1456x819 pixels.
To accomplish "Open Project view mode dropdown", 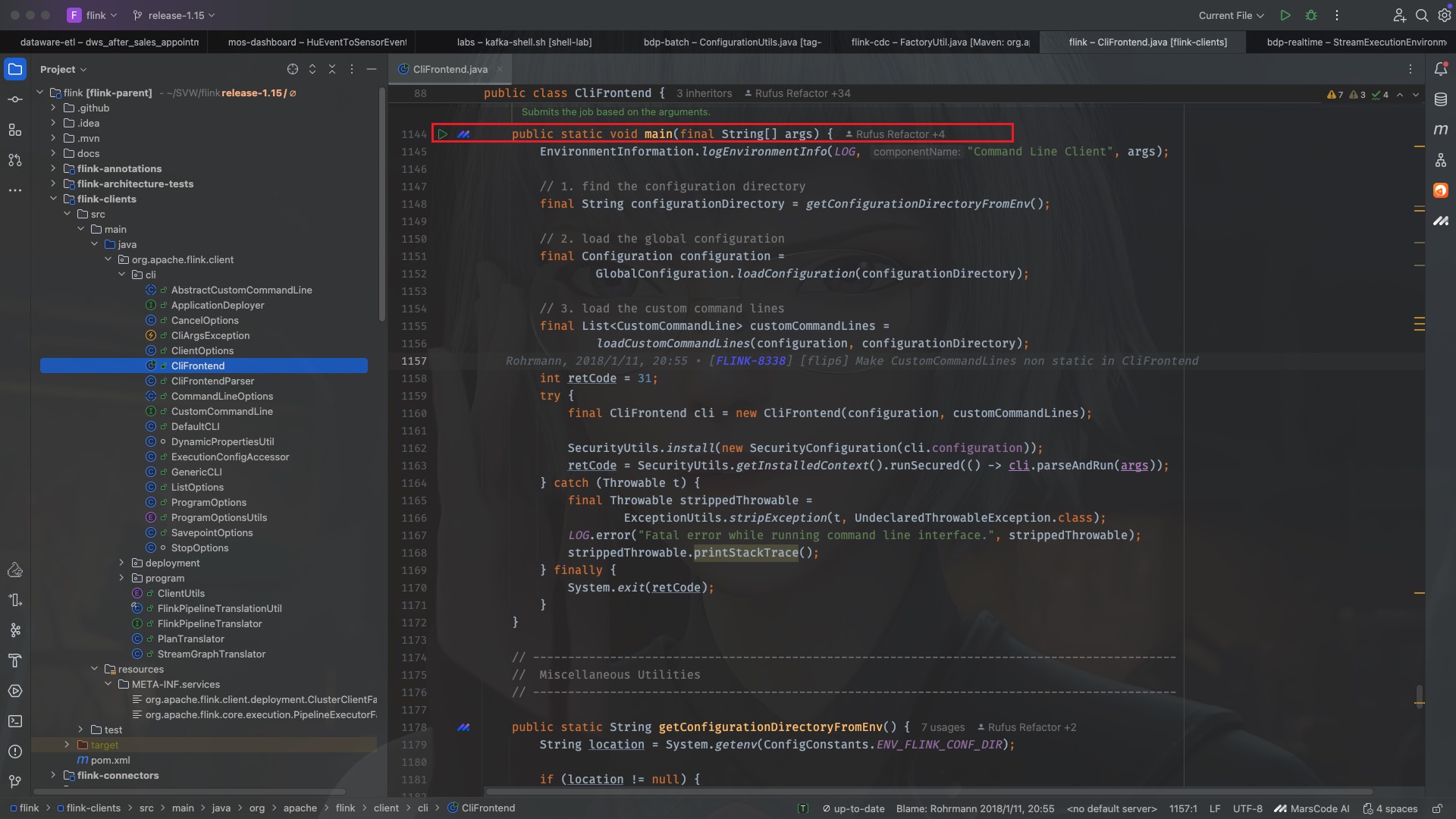I will pos(64,69).
